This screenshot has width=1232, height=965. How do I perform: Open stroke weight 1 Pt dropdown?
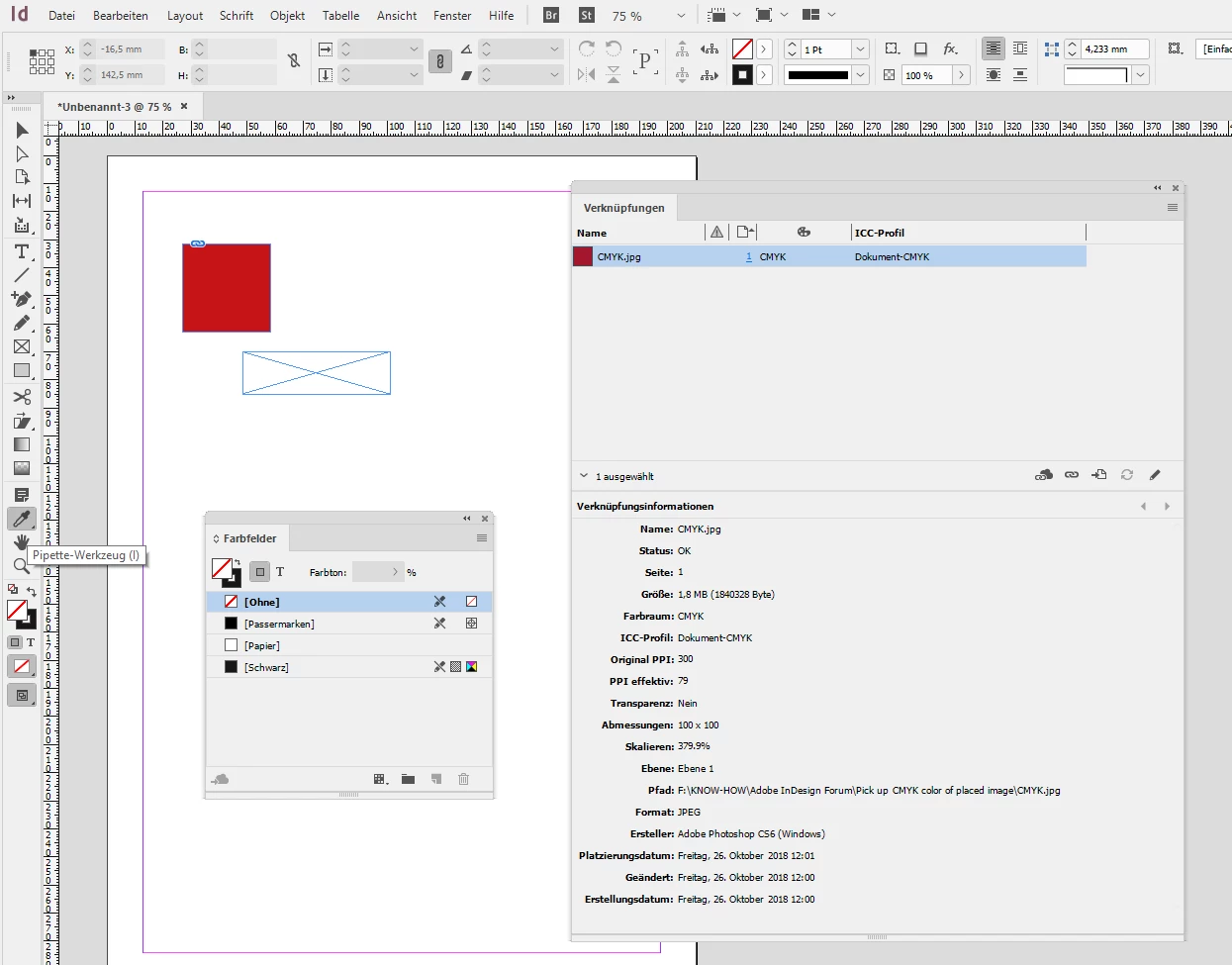[x=861, y=49]
